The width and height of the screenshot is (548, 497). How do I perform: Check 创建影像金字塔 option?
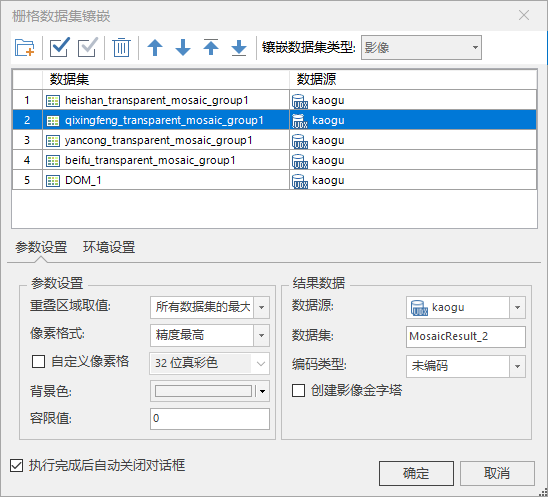(x=298, y=390)
